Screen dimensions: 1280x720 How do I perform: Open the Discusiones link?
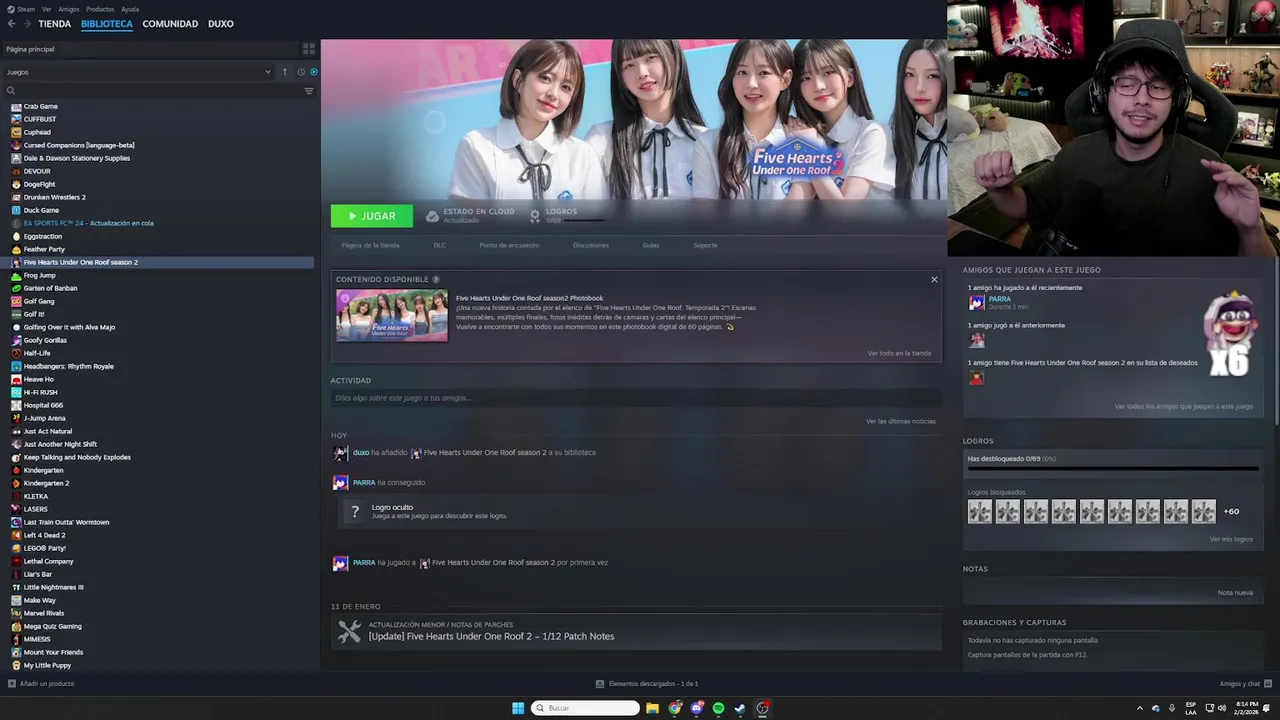pos(591,245)
